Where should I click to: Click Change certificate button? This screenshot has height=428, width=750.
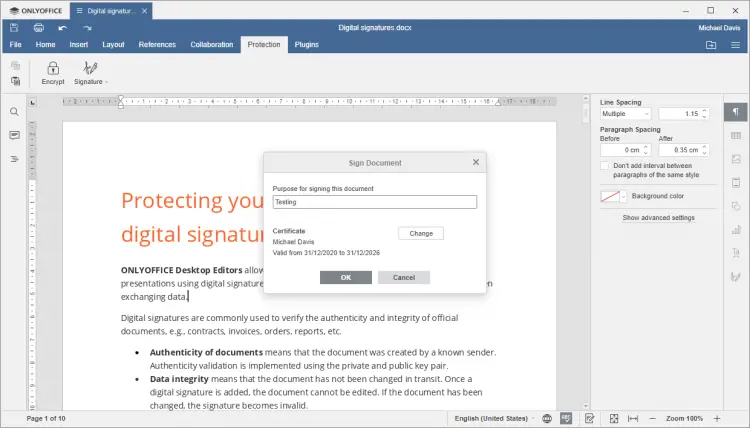421,233
